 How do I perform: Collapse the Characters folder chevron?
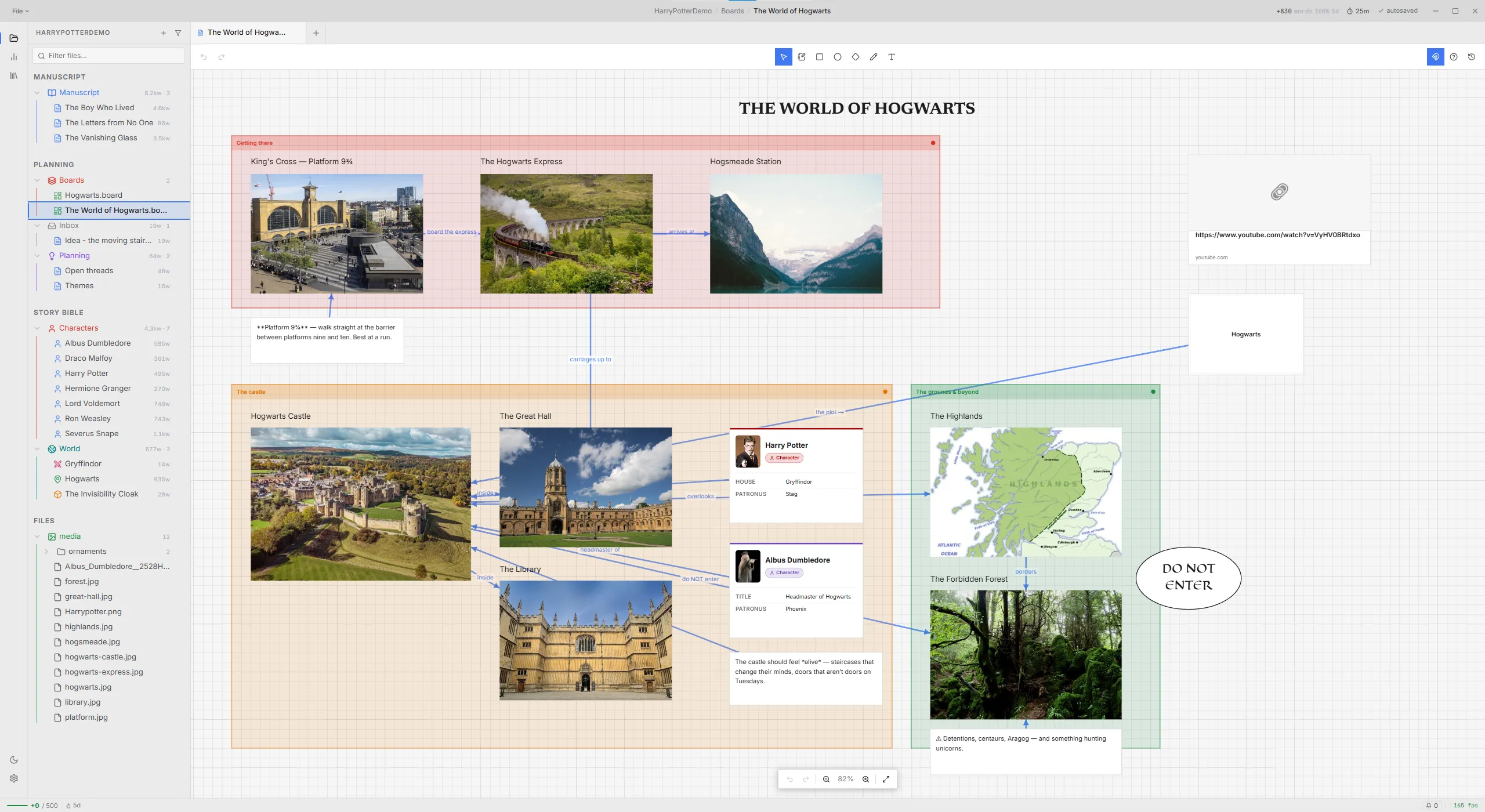coord(38,328)
